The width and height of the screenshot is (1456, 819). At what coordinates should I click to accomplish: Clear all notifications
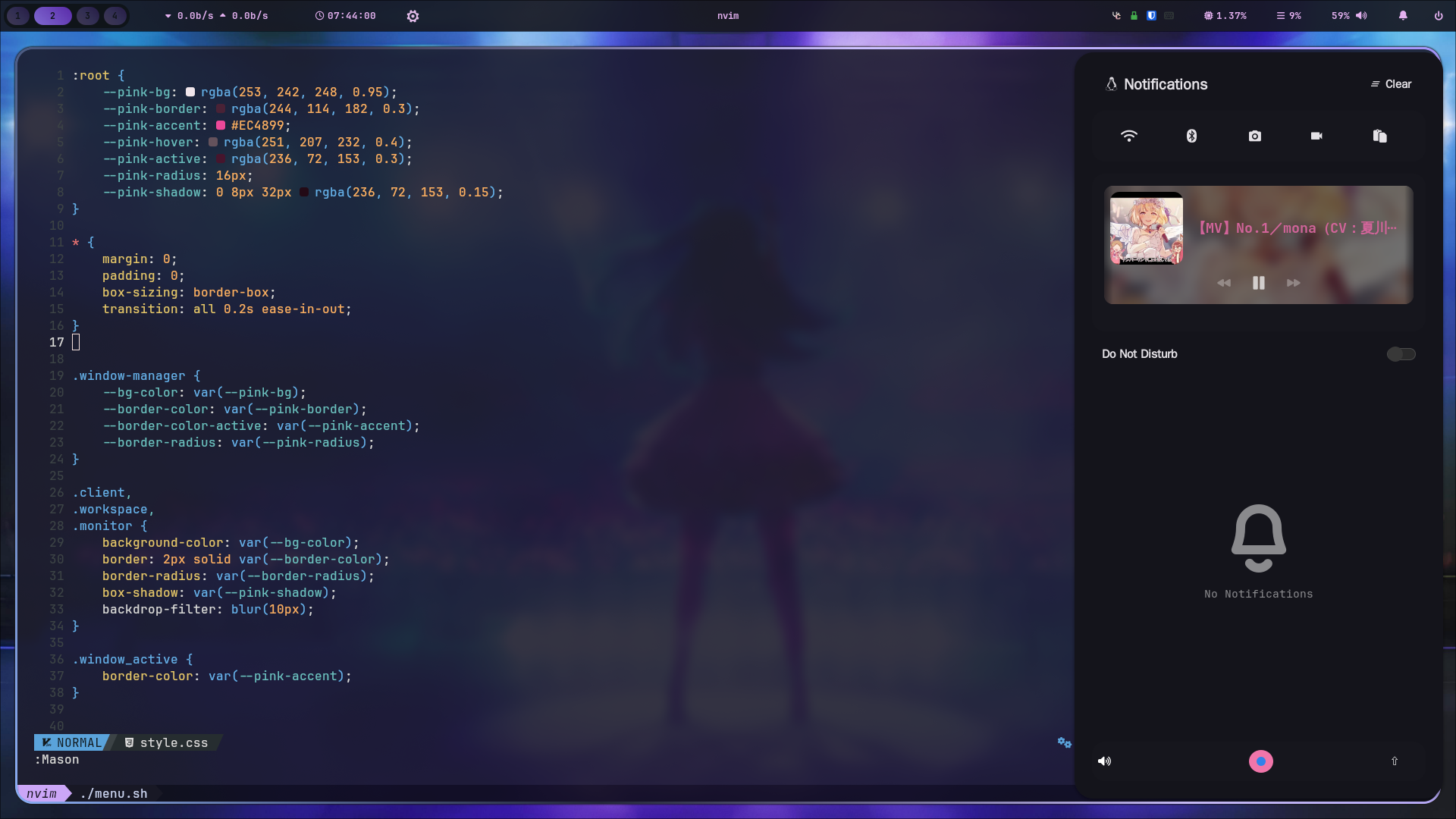1391,84
